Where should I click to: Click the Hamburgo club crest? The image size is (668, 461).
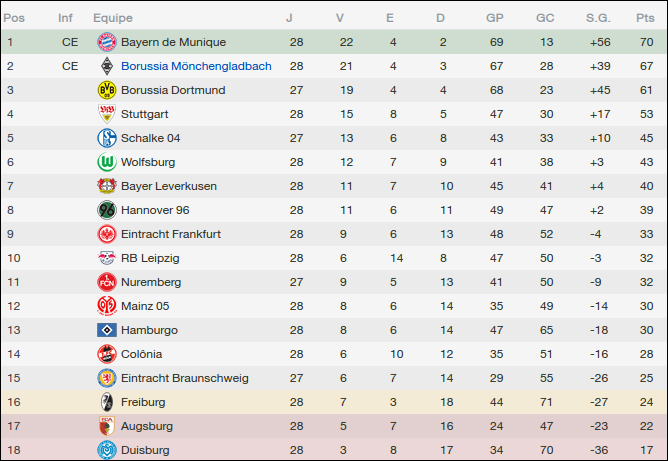[106, 330]
